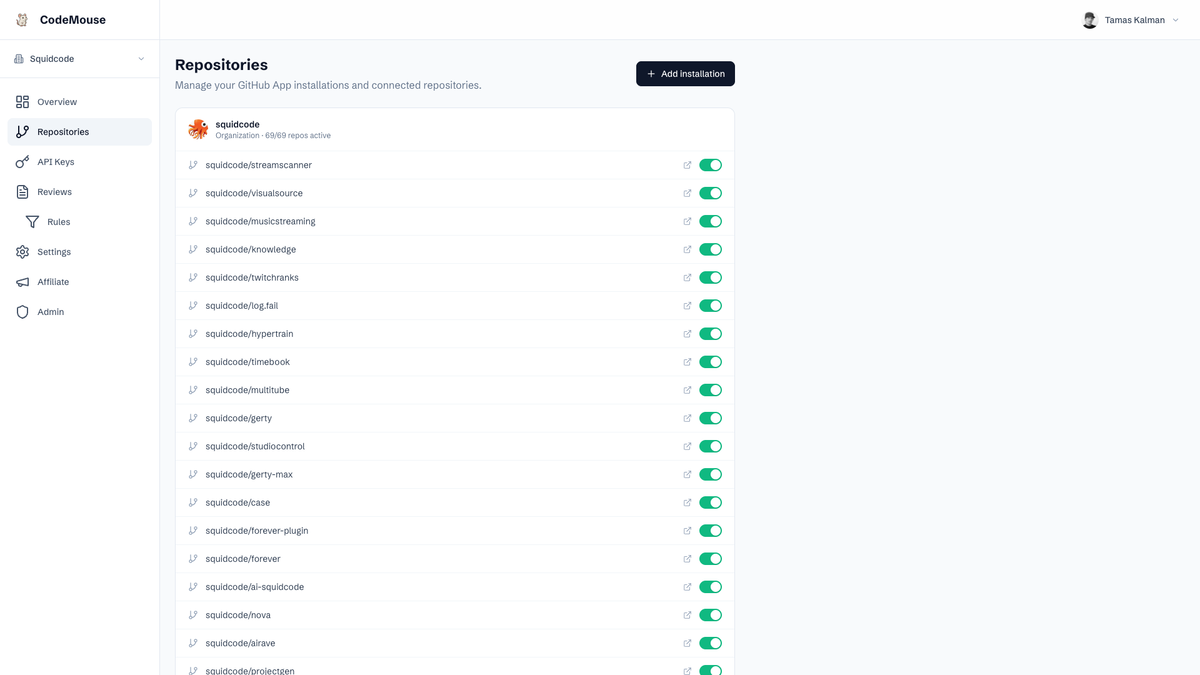Click '69/69 repos active' status text
The height and width of the screenshot is (675, 1200).
click(298, 136)
